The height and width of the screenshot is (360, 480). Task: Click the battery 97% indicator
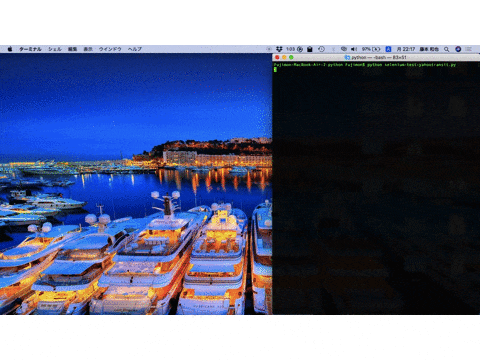(x=371, y=49)
